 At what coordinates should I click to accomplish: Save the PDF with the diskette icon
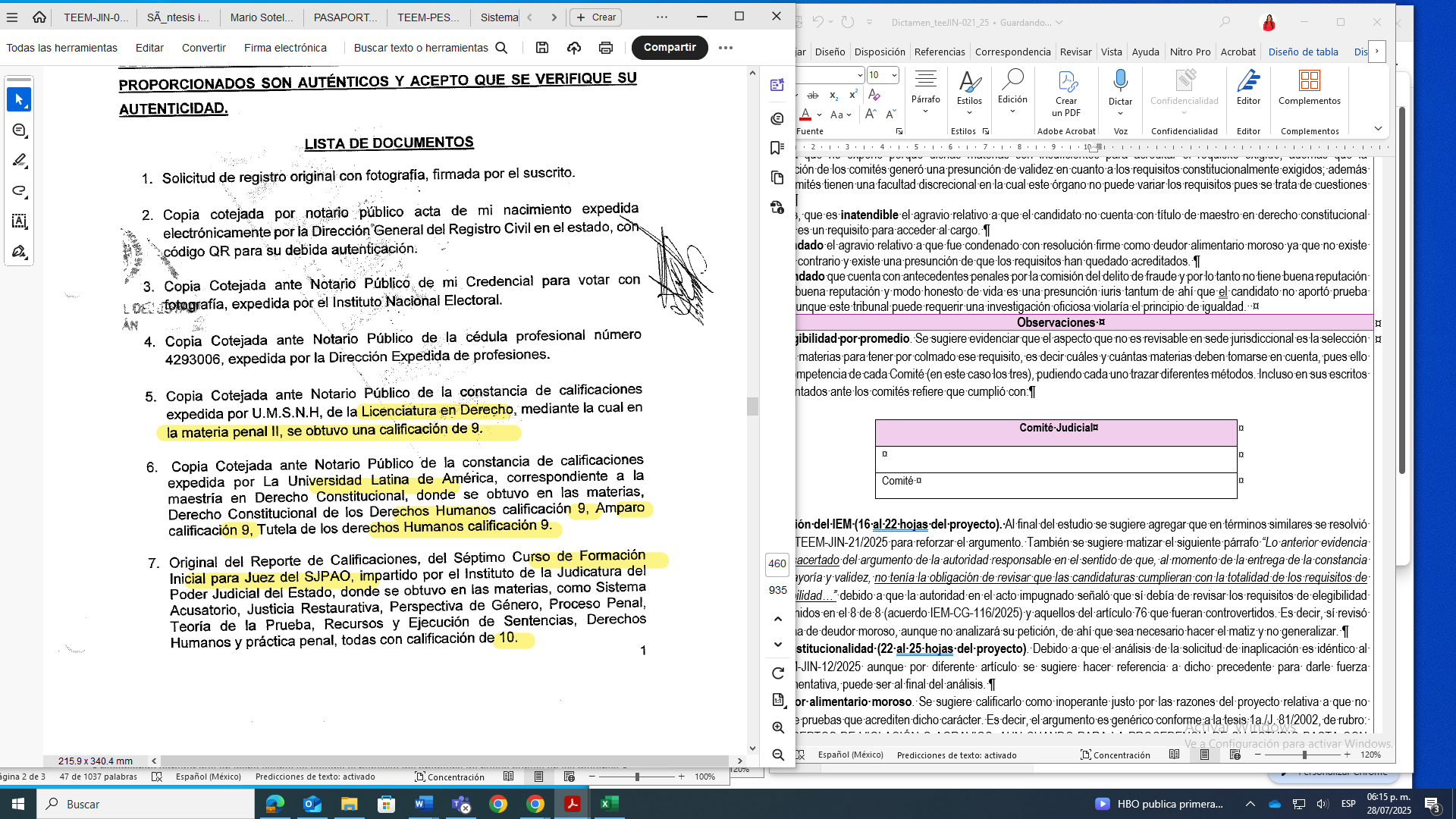point(542,48)
